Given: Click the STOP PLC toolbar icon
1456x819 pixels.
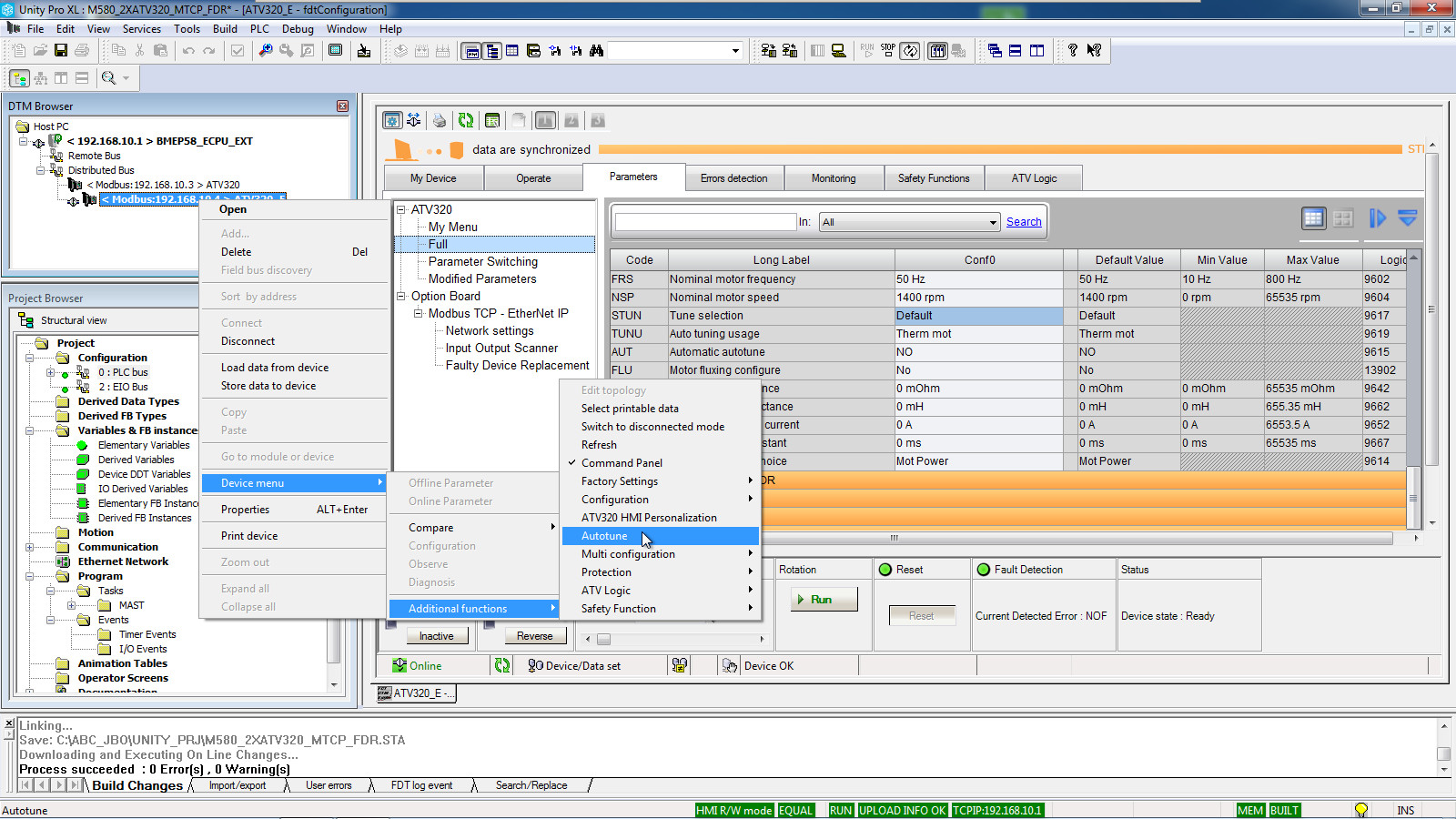Looking at the screenshot, I should (x=888, y=50).
